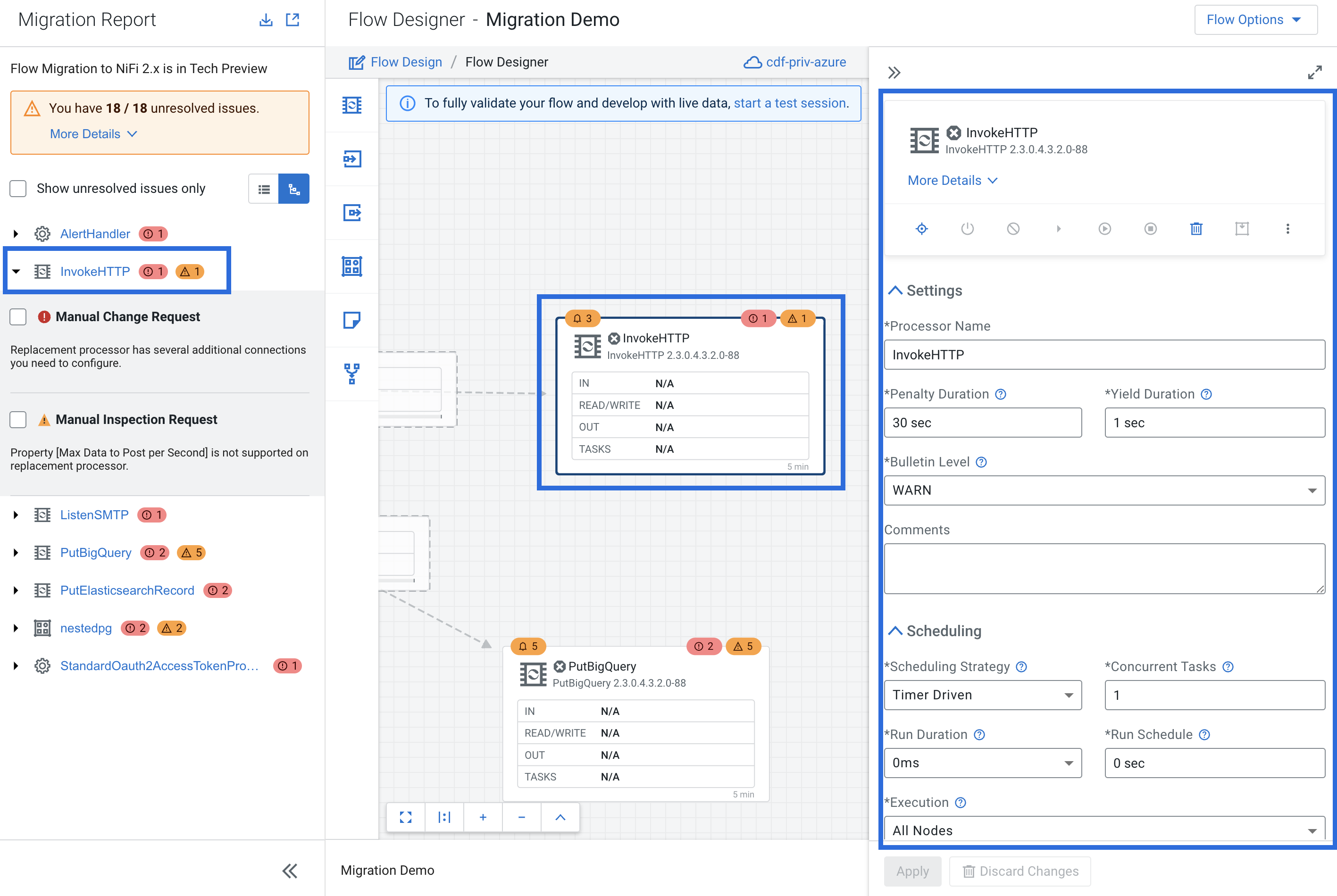Click the three-dot more actions icon
Image resolution: width=1337 pixels, height=896 pixels.
click(x=1287, y=229)
